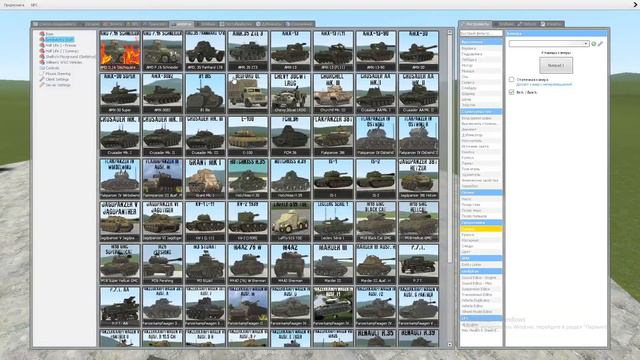Click the camera key bind button

[x=556, y=65]
